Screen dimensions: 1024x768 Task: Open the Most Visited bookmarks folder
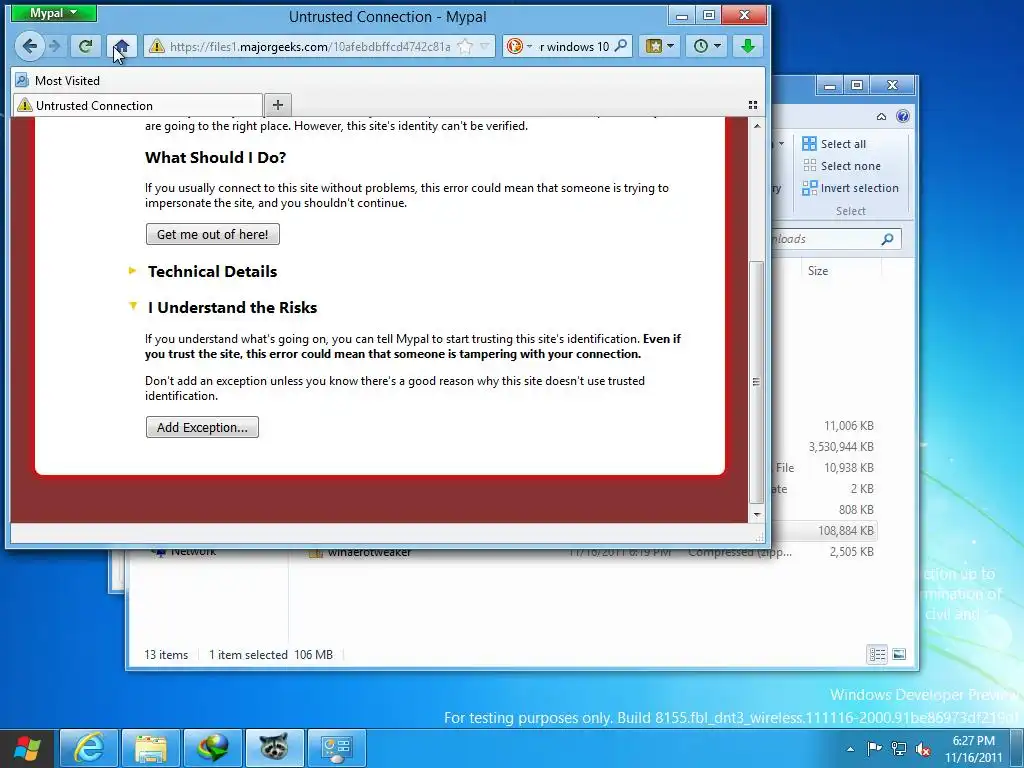(x=58, y=80)
